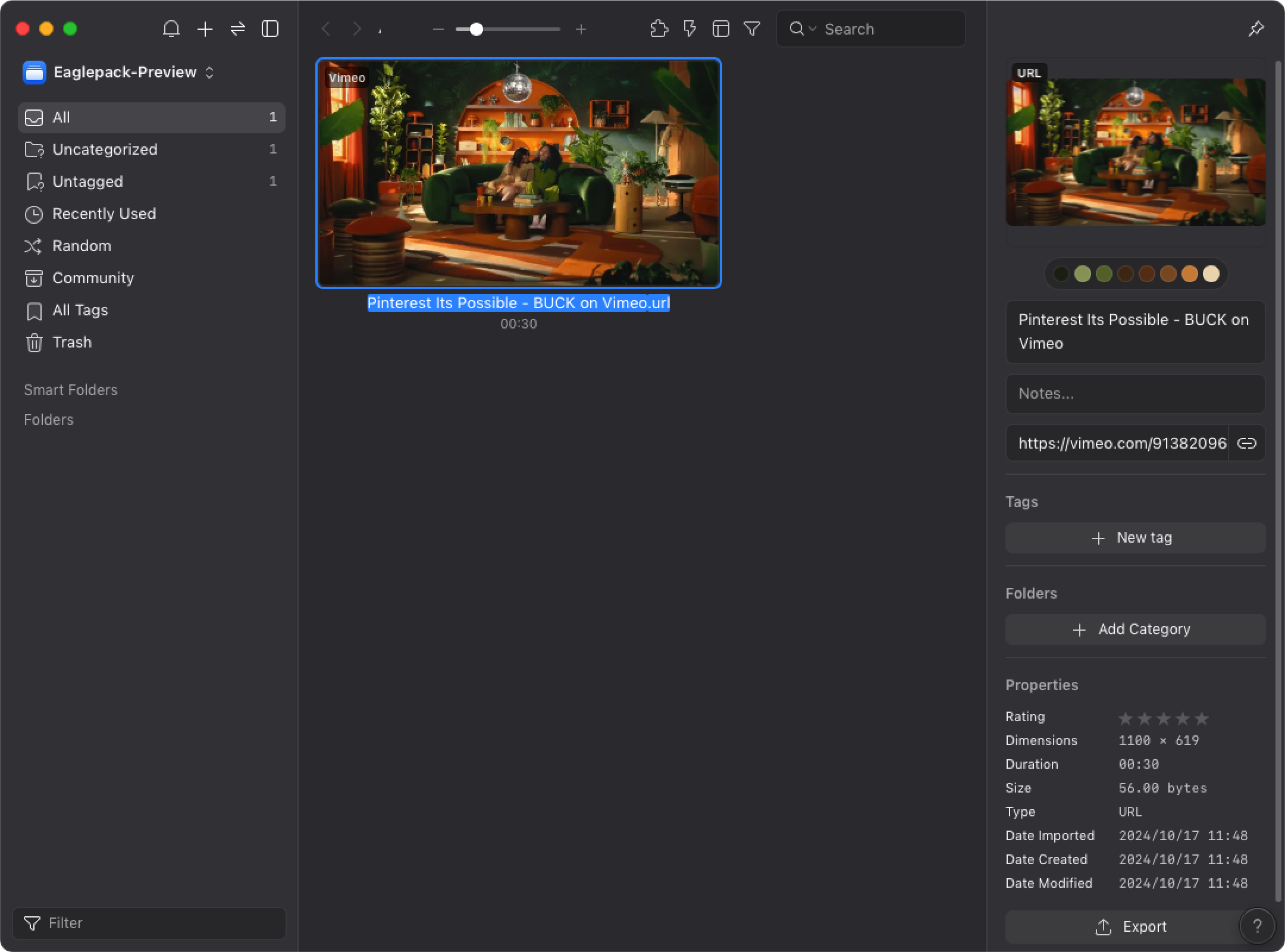Viewport: 1285px width, 952px height.
Task: Open the help question mark button
Action: (x=1257, y=926)
